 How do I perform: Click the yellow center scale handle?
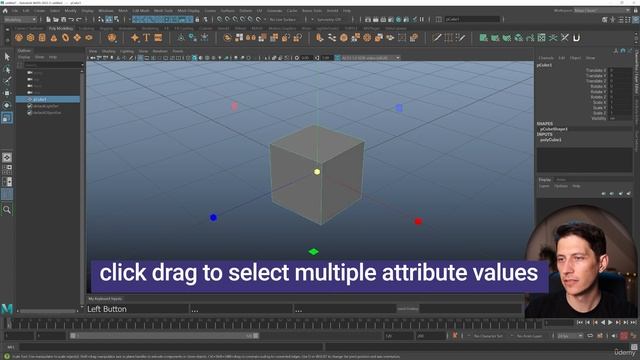tap(317, 172)
